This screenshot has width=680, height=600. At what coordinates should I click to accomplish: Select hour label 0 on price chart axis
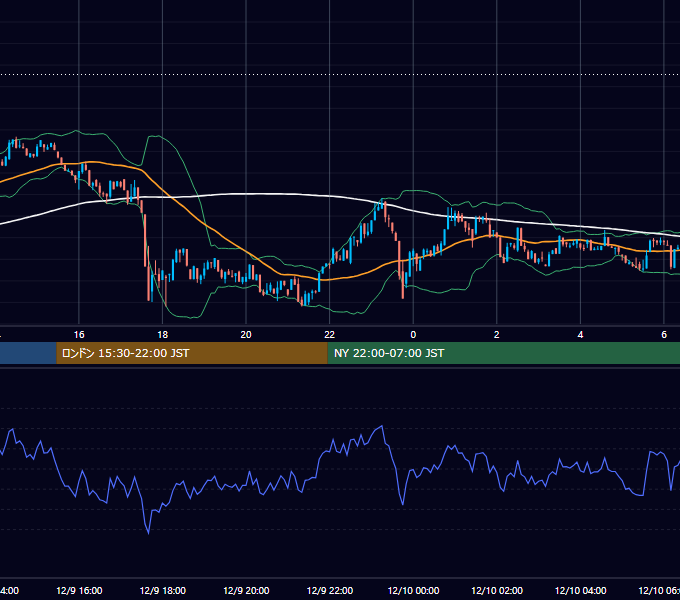tap(413, 335)
